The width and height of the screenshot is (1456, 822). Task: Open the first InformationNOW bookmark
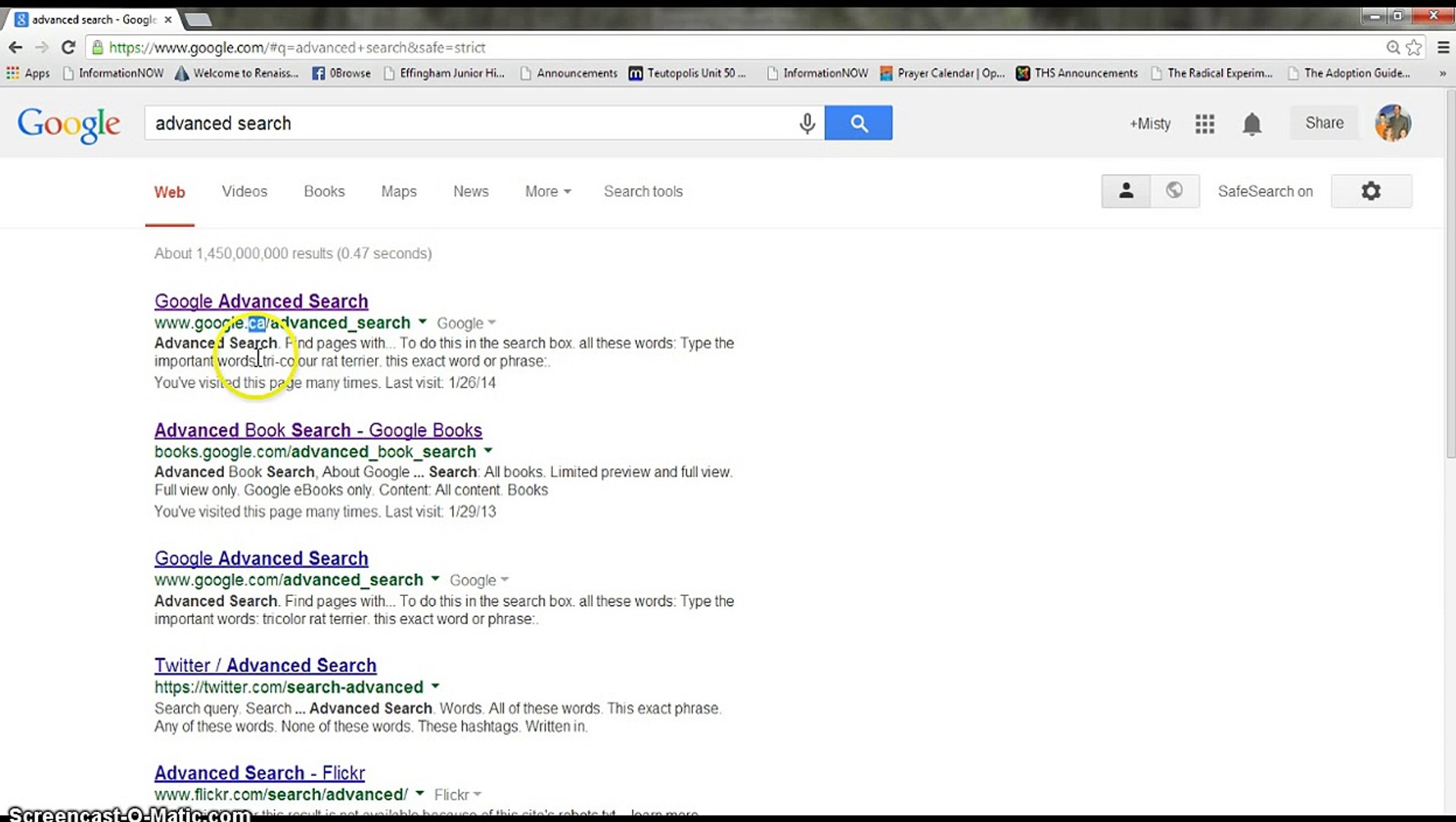113,73
